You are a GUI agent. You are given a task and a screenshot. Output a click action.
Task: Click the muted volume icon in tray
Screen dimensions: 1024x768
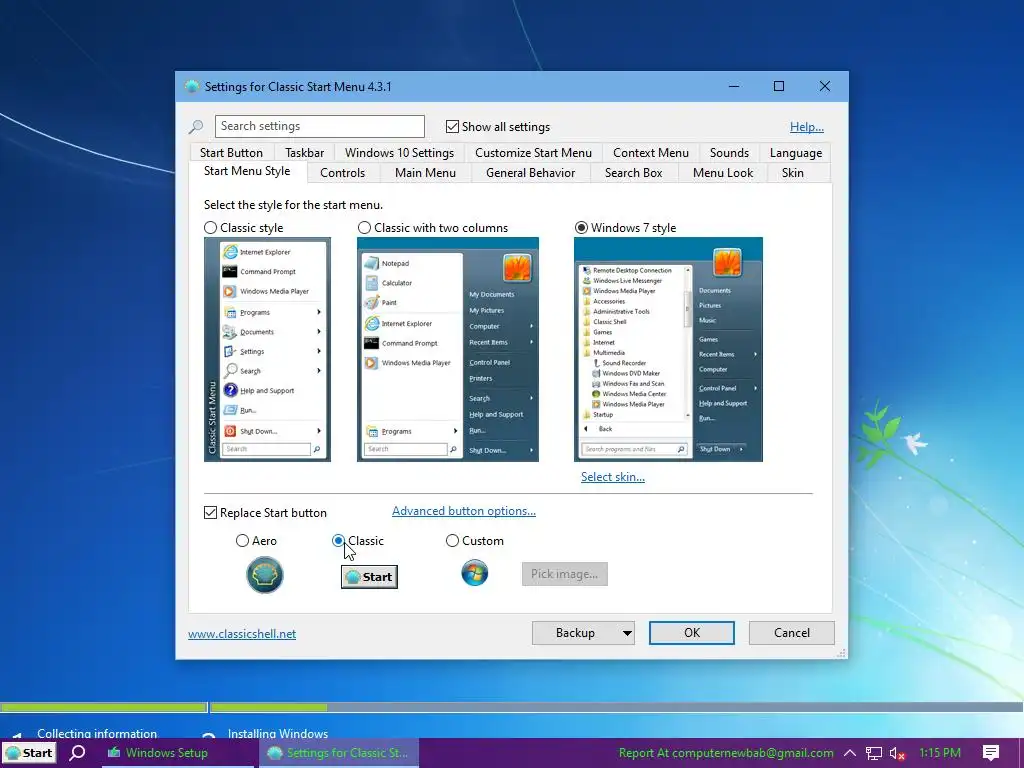(x=897, y=754)
